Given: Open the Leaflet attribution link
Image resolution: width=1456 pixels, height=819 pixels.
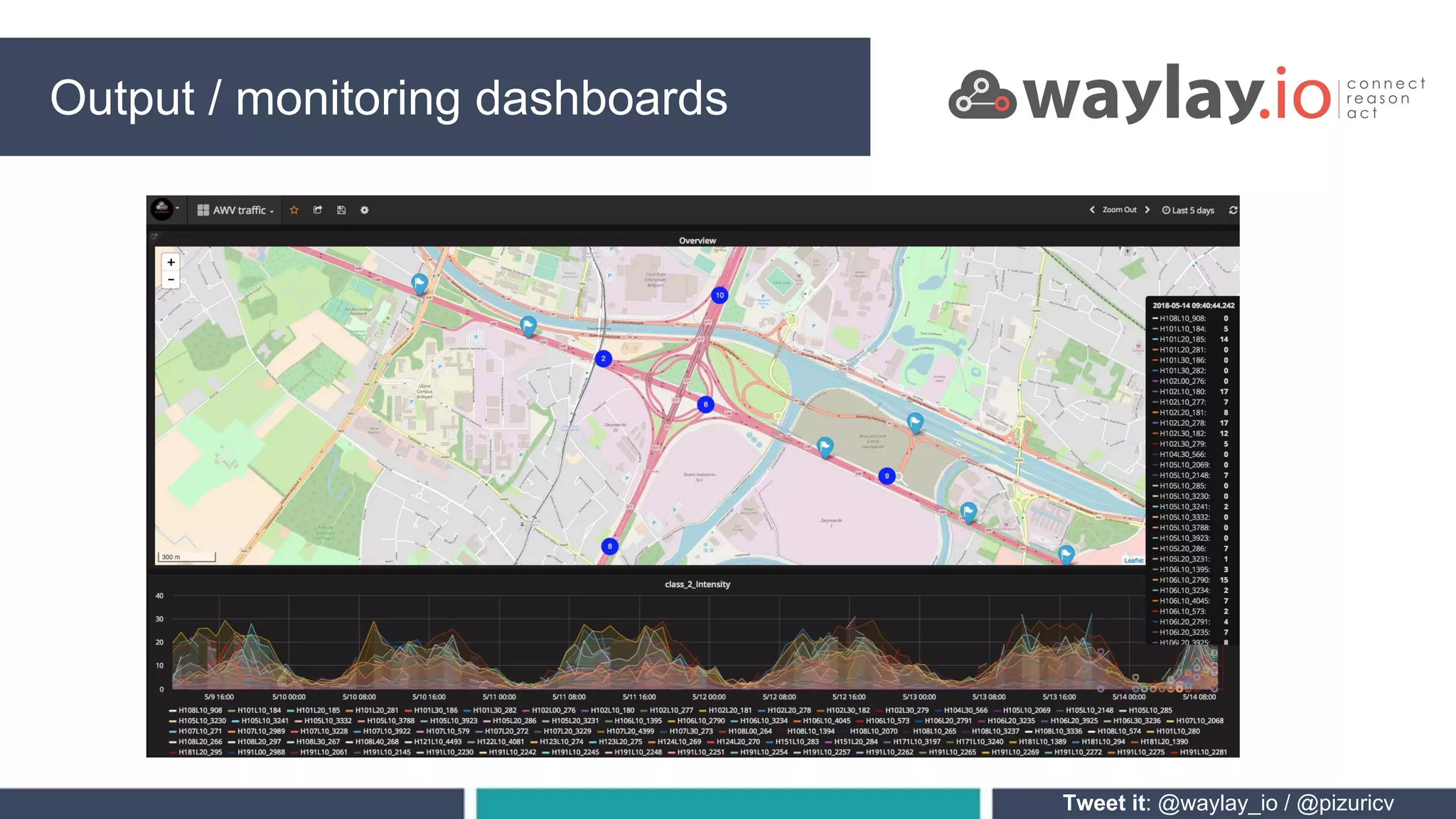Looking at the screenshot, I should 1133,560.
